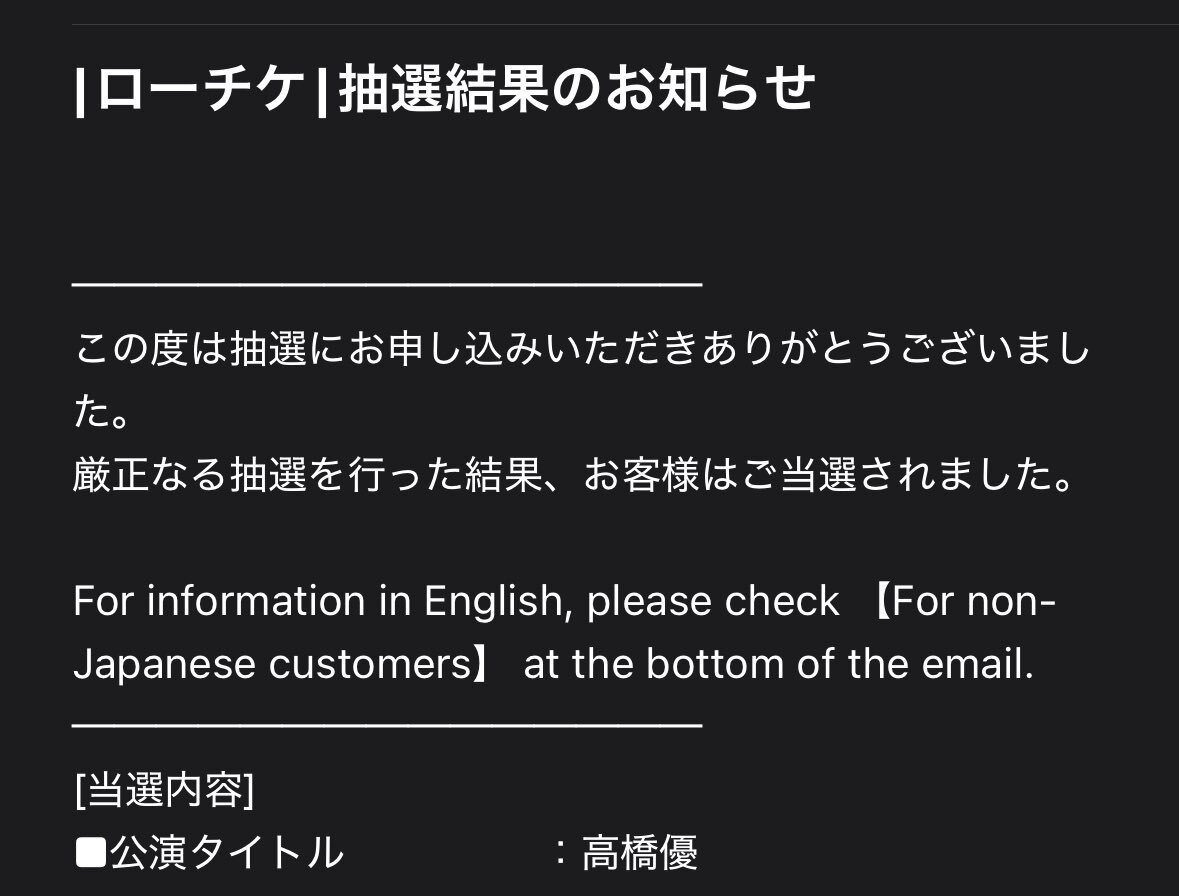The image size is (1179, 896).
Task: Click the word English in the message
Action: 493,601
